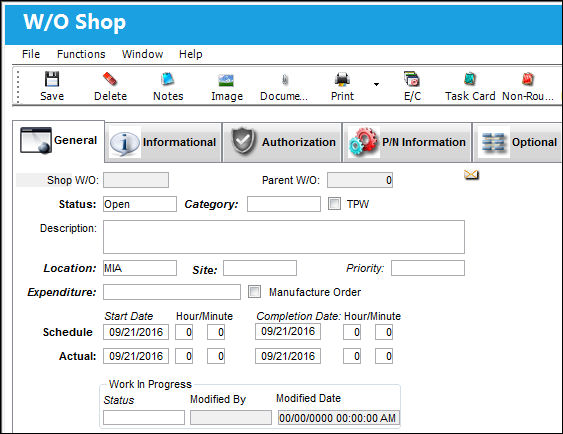Click inside the Description text box
The height and width of the screenshot is (434, 563).
coord(284,237)
